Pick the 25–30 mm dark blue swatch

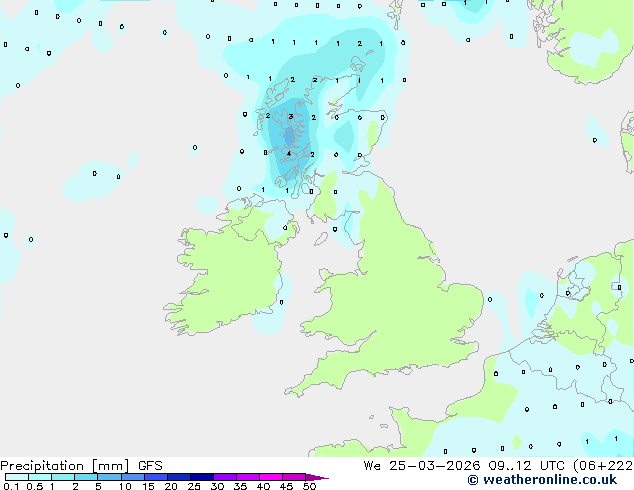[202, 477]
